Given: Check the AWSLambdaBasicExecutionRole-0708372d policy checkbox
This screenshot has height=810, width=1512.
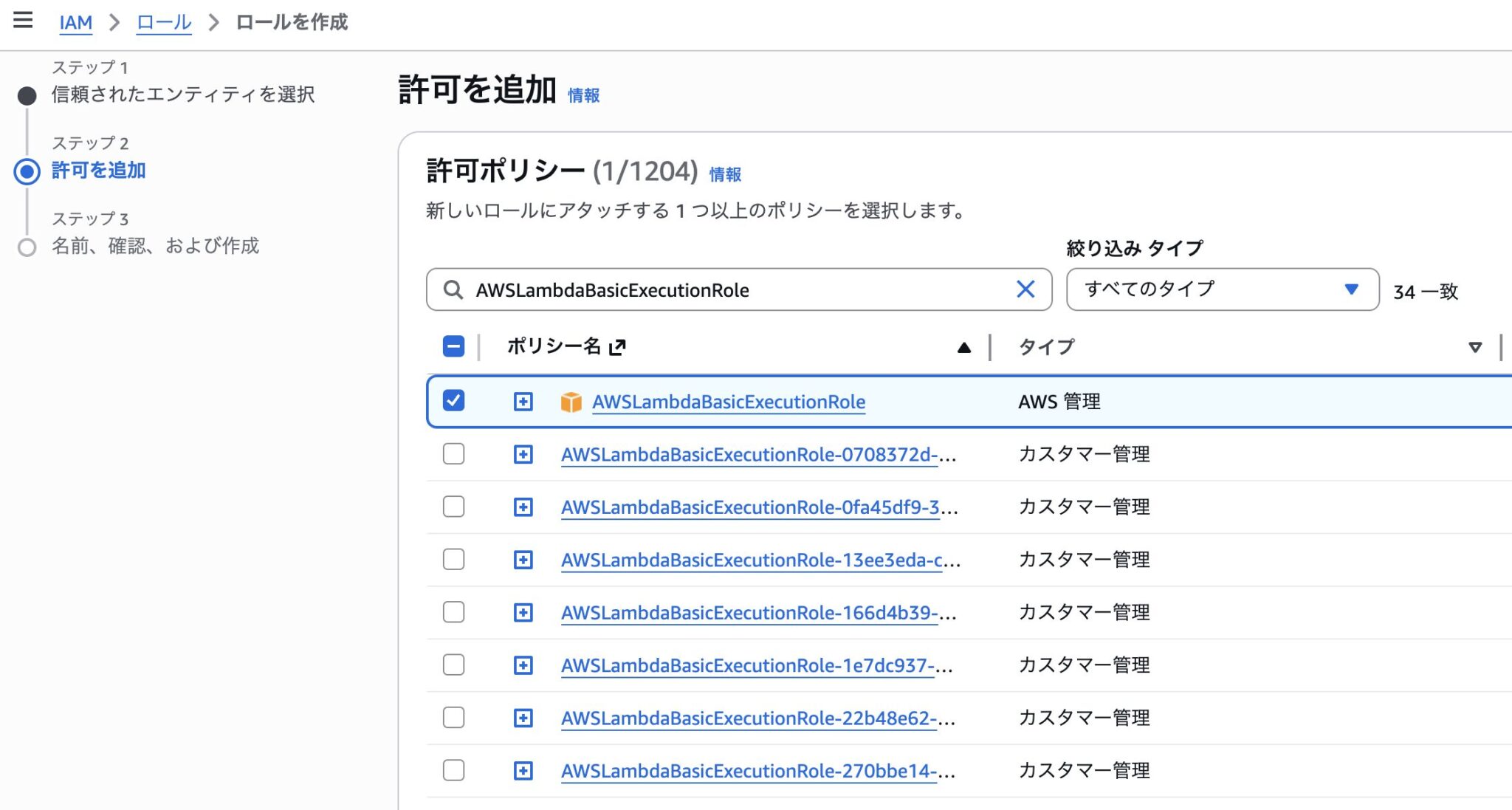Looking at the screenshot, I should point(453,453).
